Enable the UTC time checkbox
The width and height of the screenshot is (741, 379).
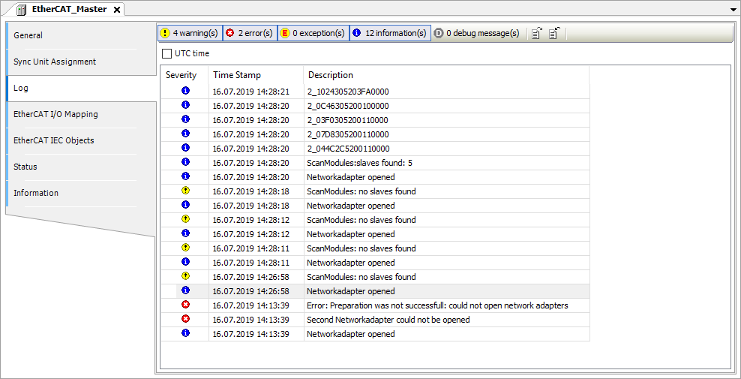pos(167,53)
